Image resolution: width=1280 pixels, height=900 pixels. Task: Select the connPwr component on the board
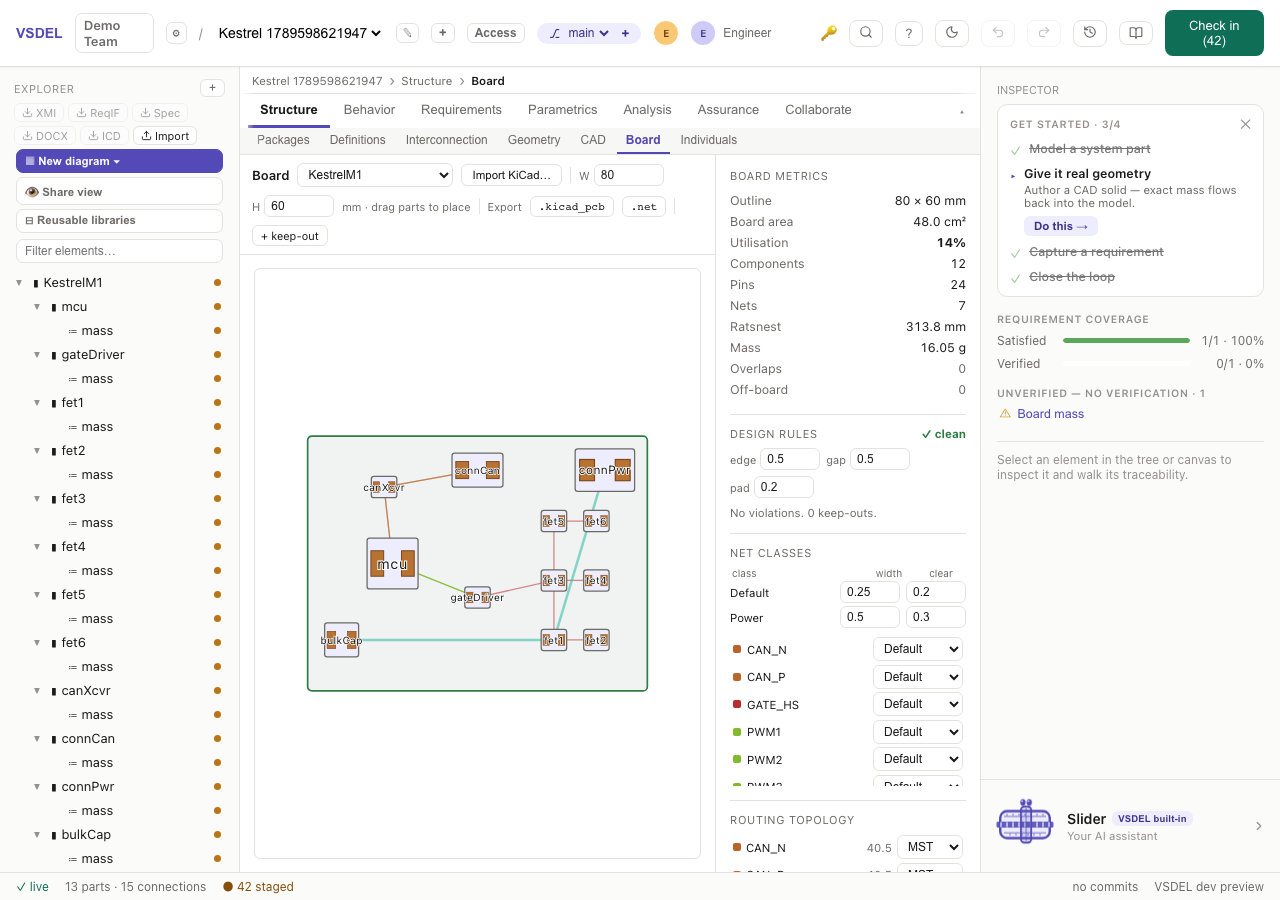click(605, 470)
